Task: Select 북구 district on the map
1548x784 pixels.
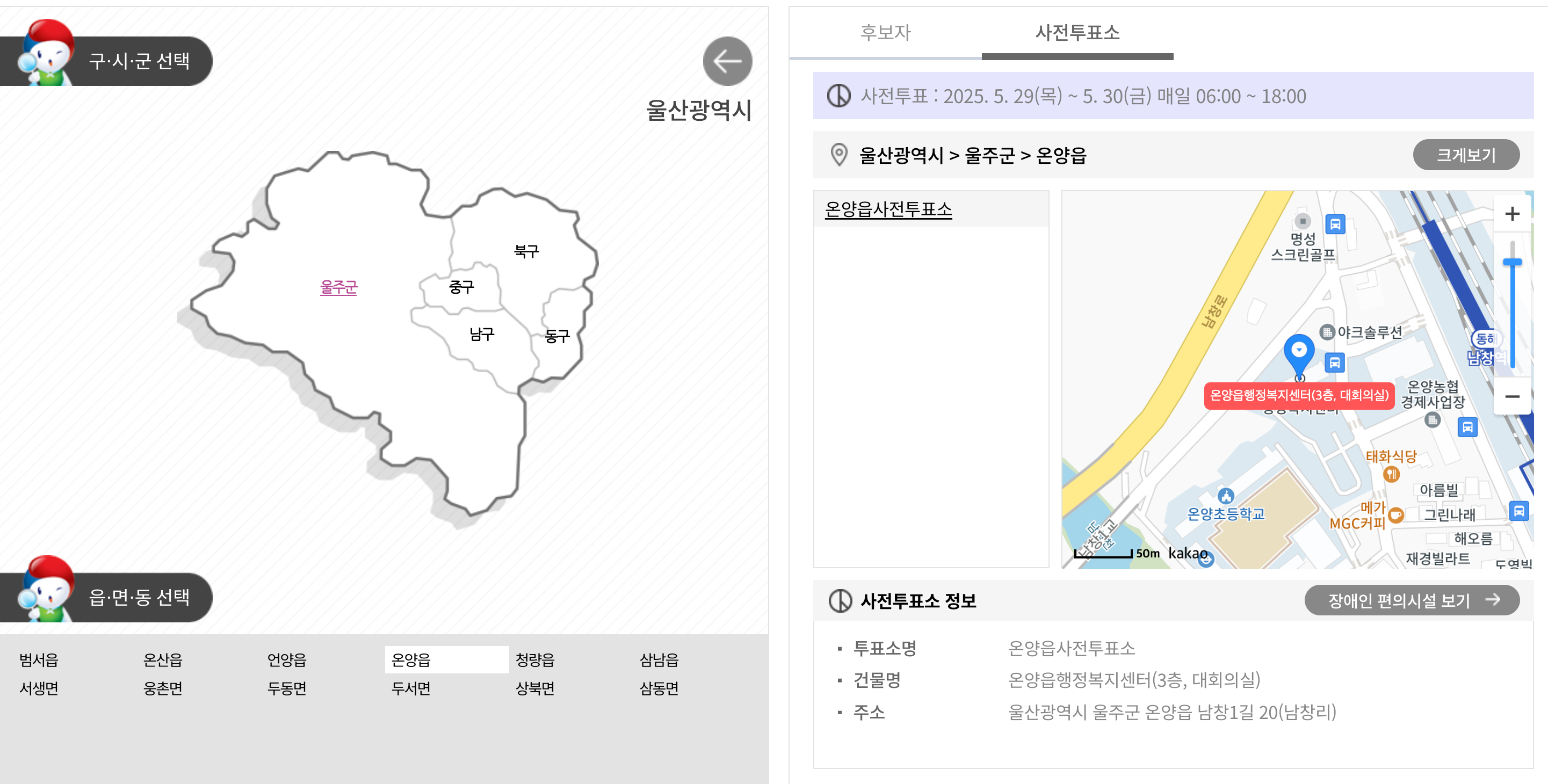Action: pos(526,251)
